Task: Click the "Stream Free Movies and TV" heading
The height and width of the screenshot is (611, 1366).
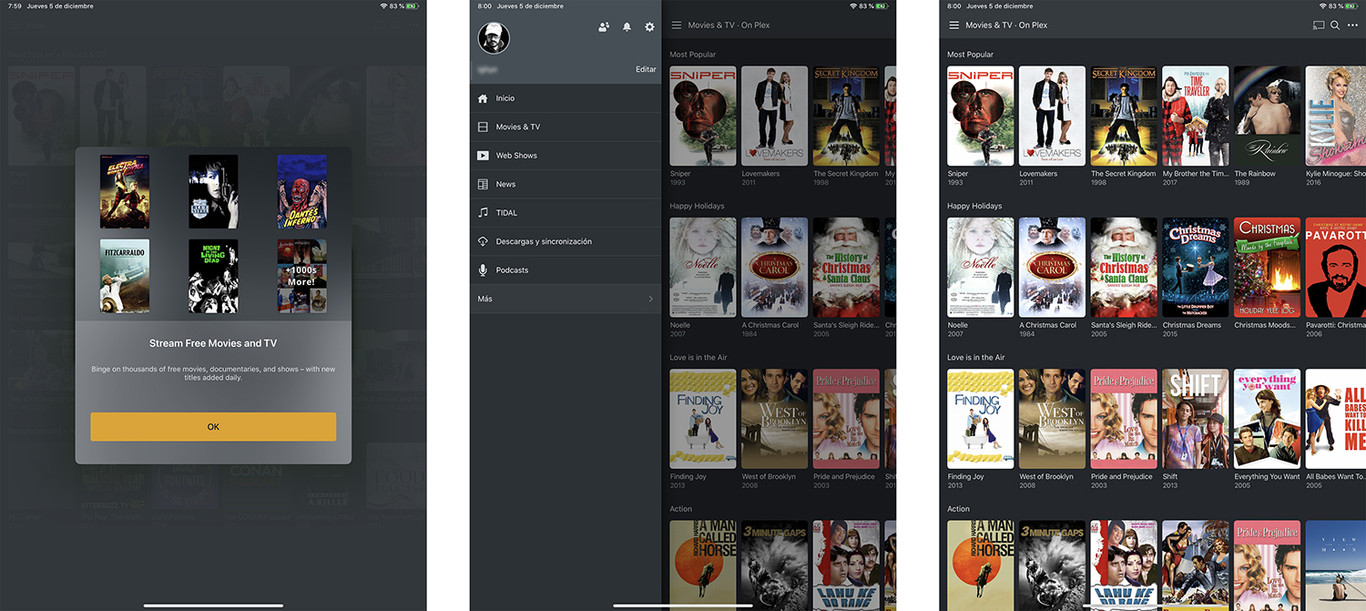Action: click(x=213, y=344)
